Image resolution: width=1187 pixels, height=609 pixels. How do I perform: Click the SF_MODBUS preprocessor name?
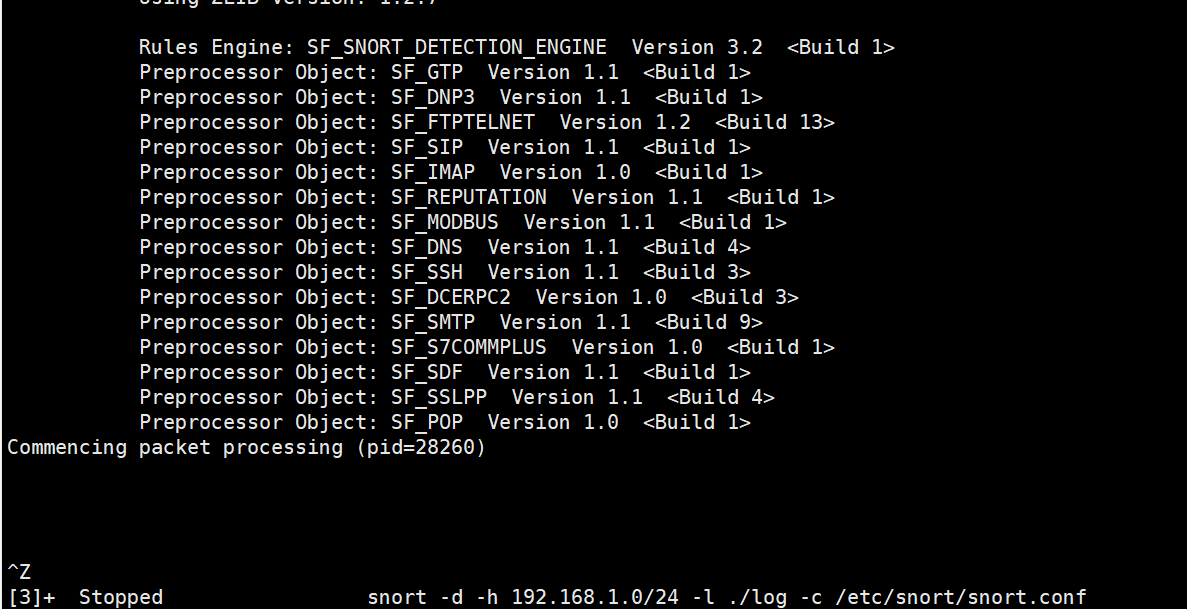pos(445,222)
